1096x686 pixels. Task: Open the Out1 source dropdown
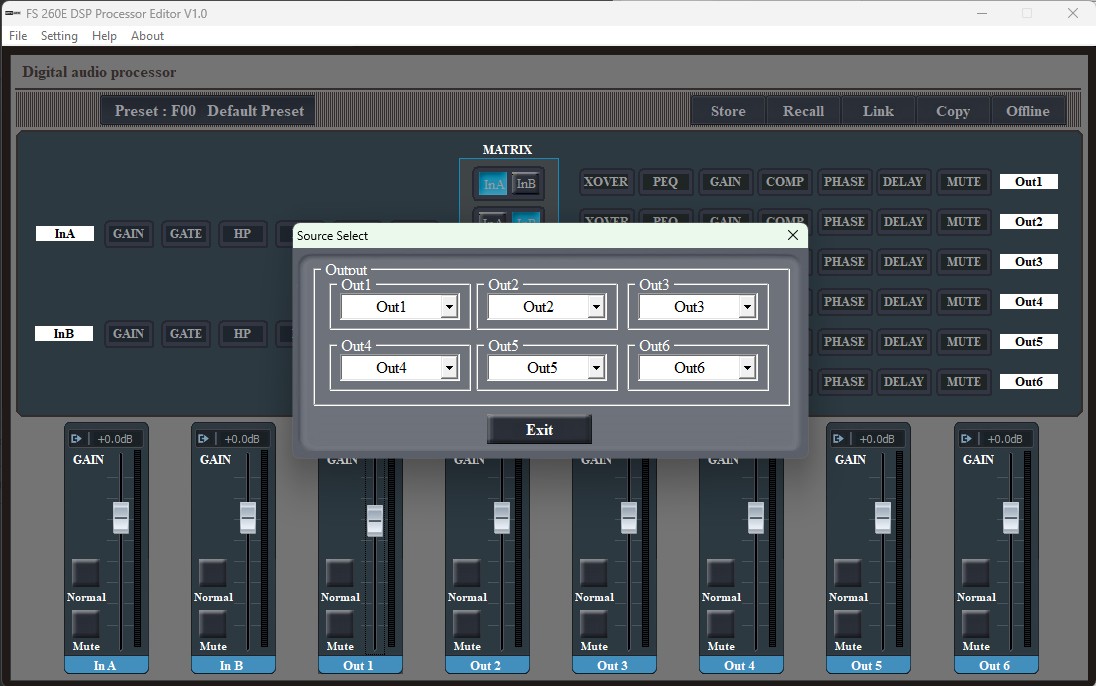(449, 306)
